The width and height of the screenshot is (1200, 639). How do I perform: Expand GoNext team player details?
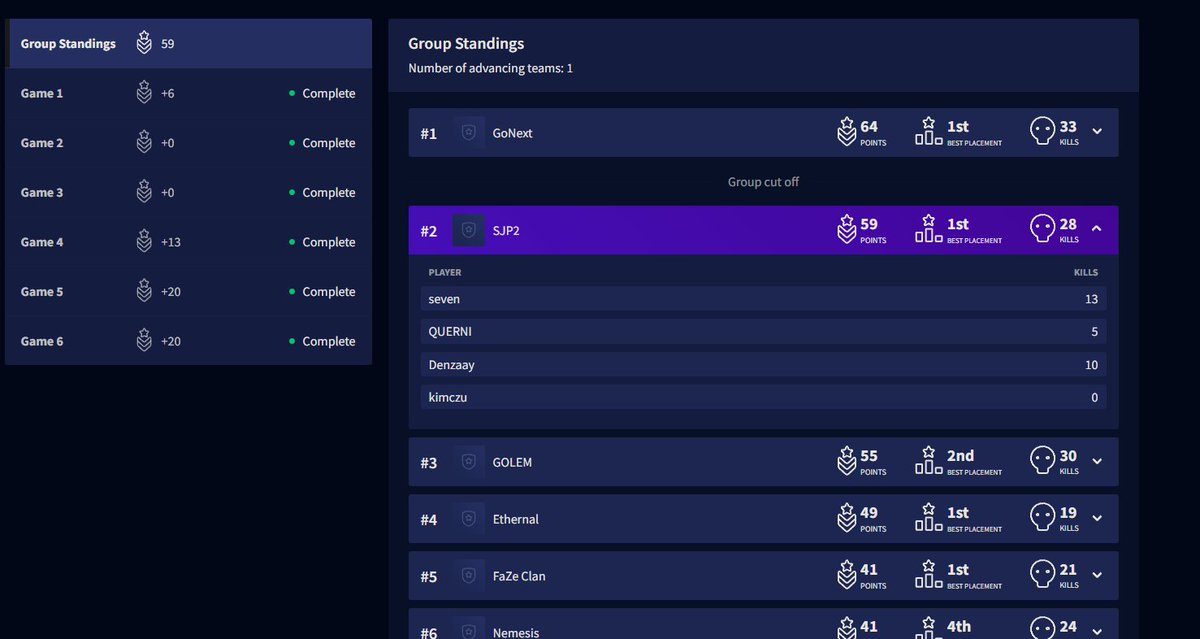point(1097,131)
